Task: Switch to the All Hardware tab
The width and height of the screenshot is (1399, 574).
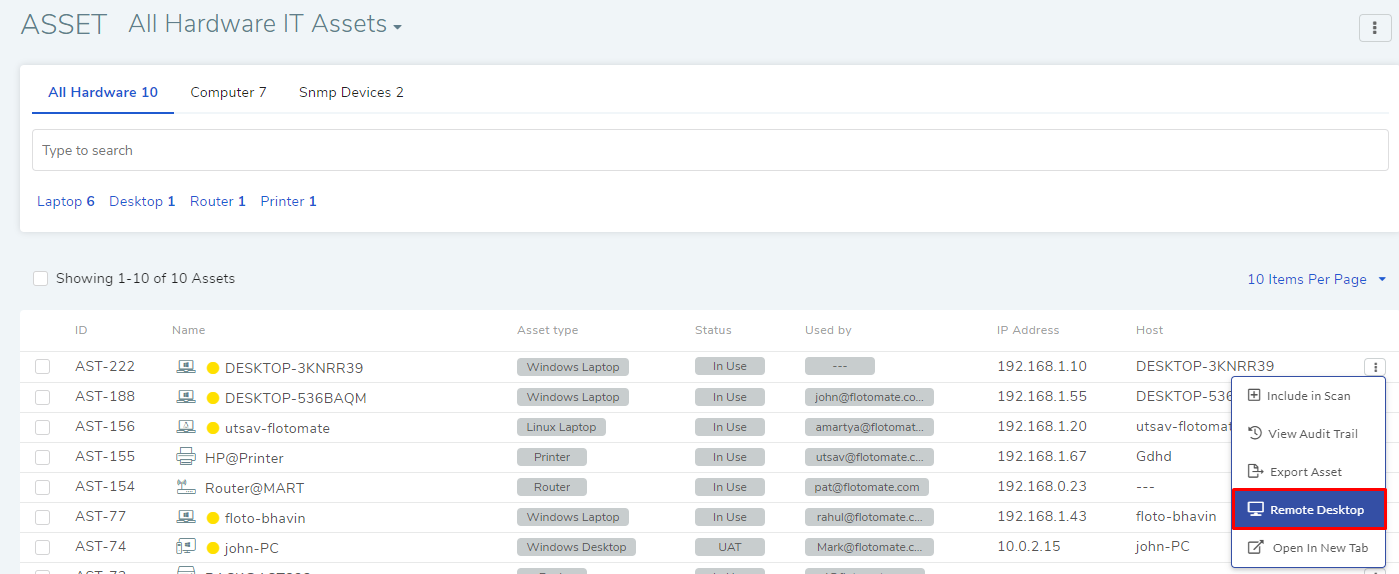Action: (x=103, y=92)
